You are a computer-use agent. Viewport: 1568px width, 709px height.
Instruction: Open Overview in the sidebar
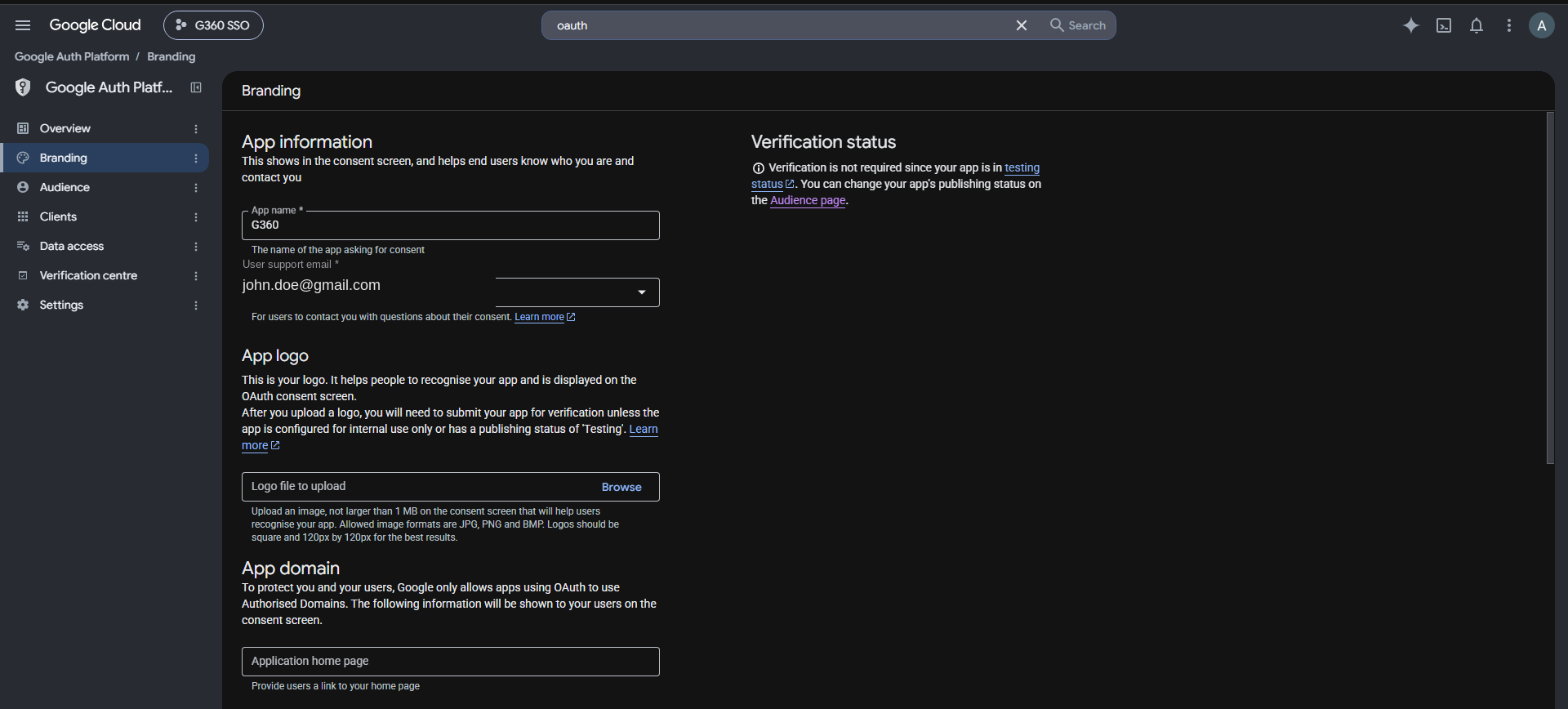[105, 128]
